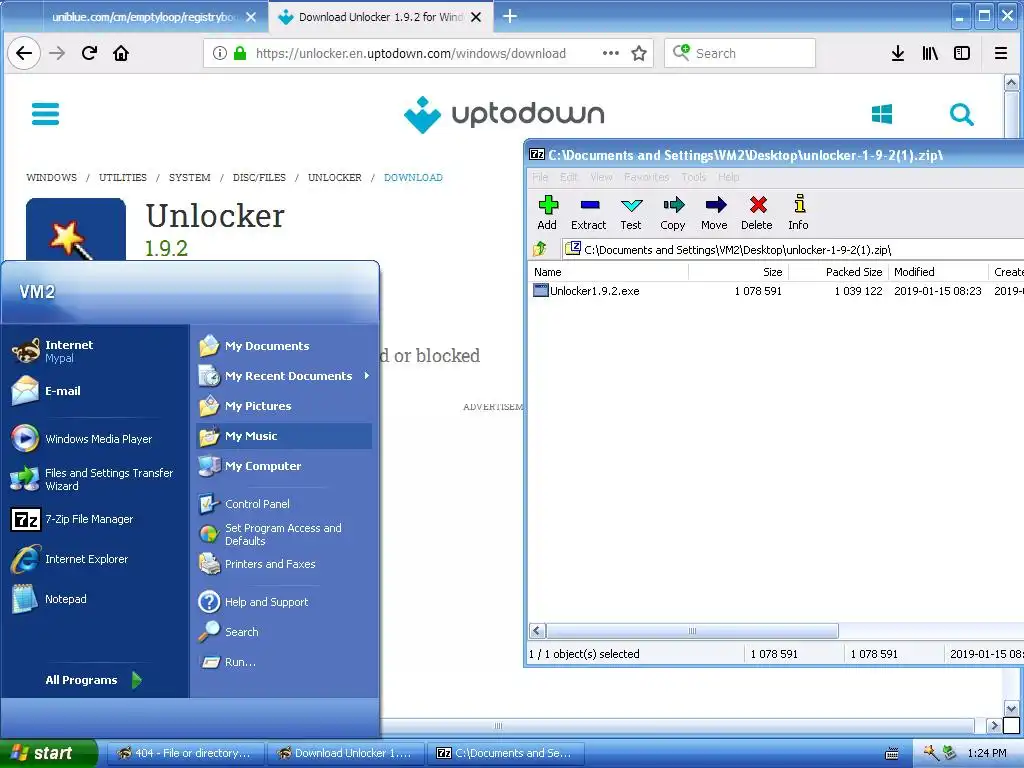
Task: Click the 7-Zip Copy toolbar icon
Action: pos(673,212)
